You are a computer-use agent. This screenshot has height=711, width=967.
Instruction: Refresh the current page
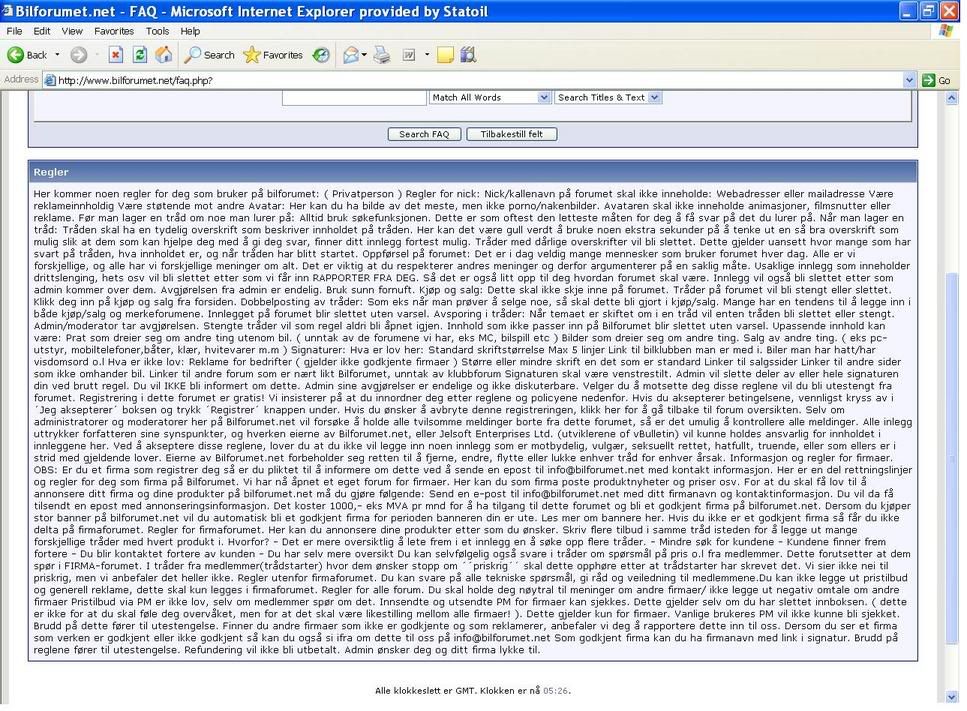[138, 55]
